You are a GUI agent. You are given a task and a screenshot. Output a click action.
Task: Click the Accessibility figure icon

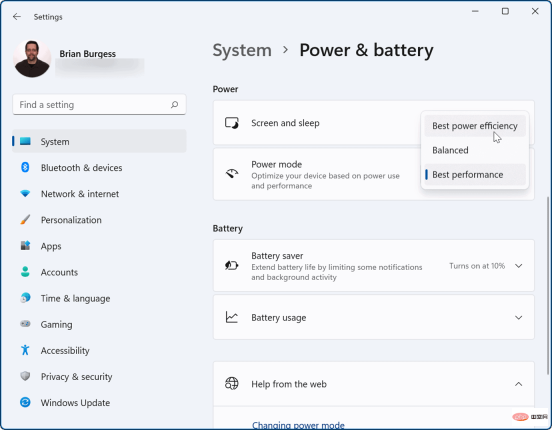(25, 350)
